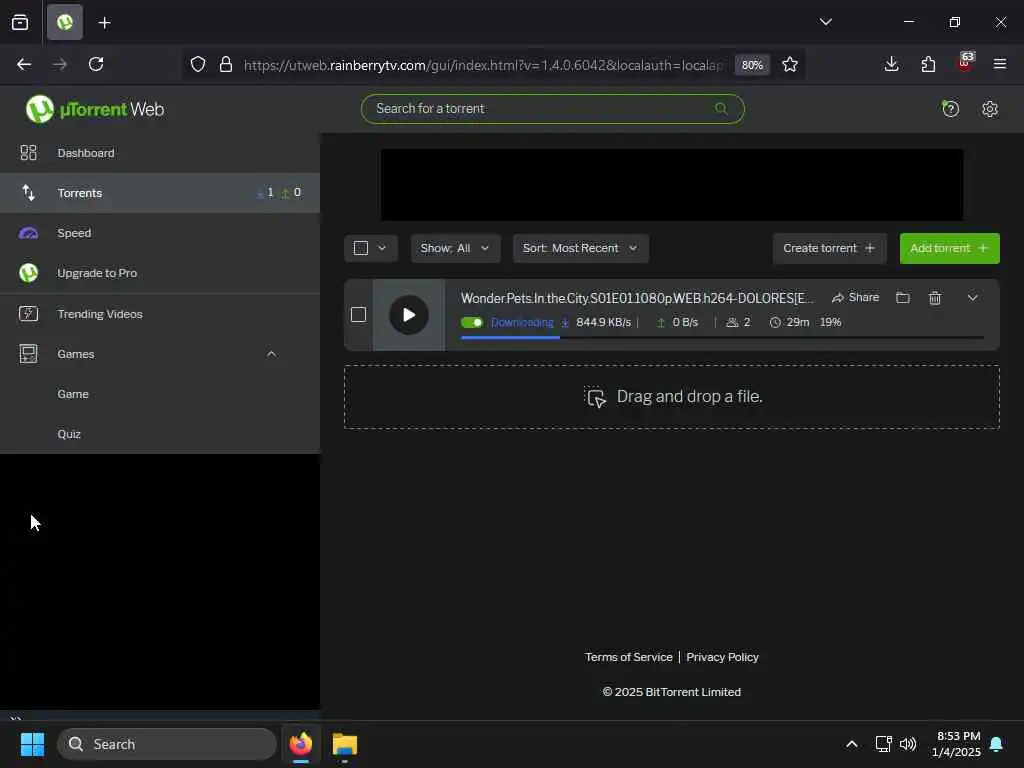The image size is (1024, 768).
Task: Open the settings gear icon
Action: click(x=990, y=109)
